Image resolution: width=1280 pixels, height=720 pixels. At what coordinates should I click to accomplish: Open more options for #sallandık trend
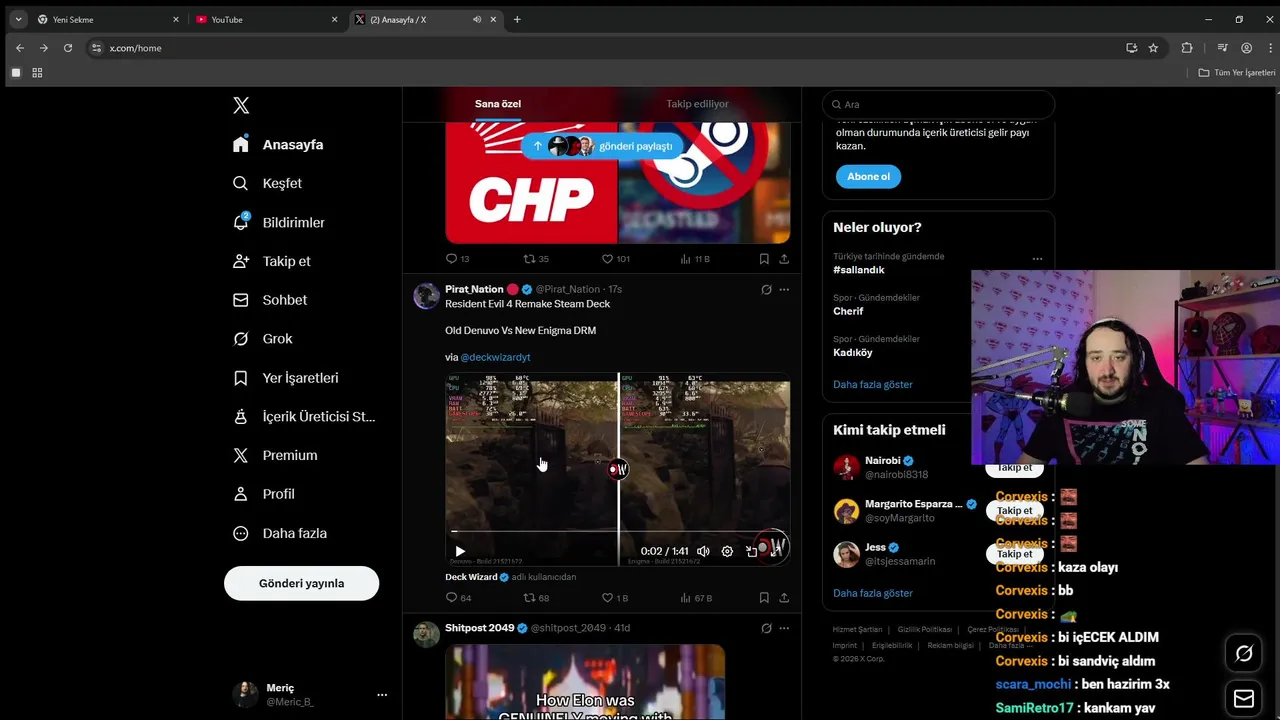point(1037,259)
